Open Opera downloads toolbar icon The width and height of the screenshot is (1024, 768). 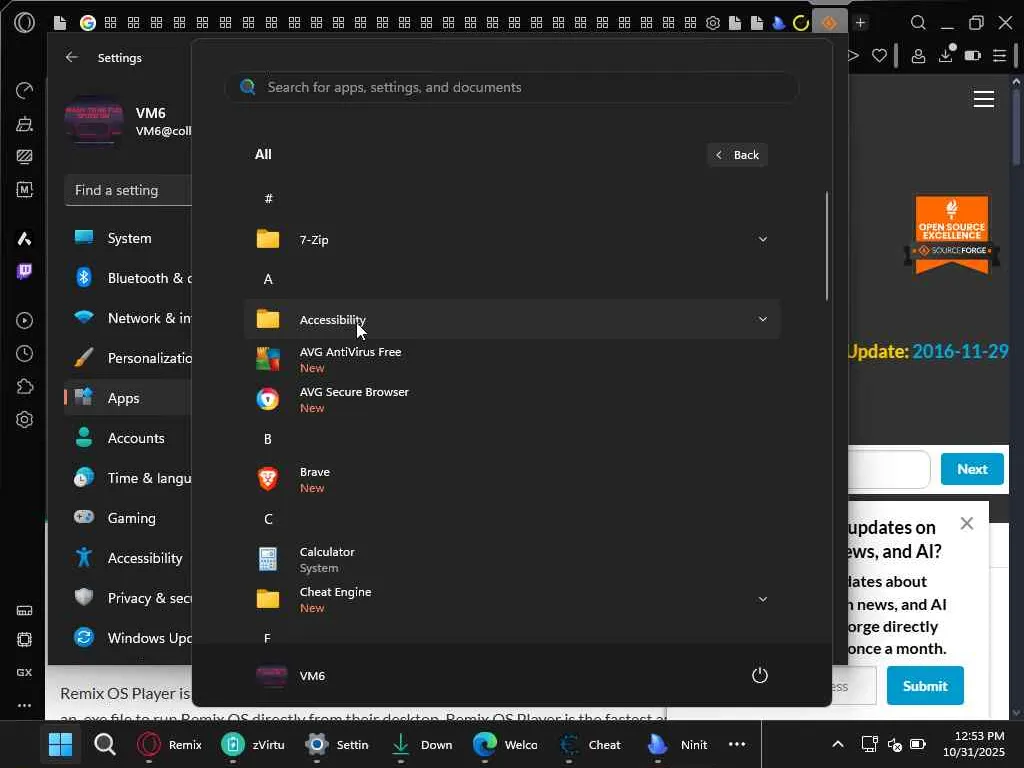(946, 54)
